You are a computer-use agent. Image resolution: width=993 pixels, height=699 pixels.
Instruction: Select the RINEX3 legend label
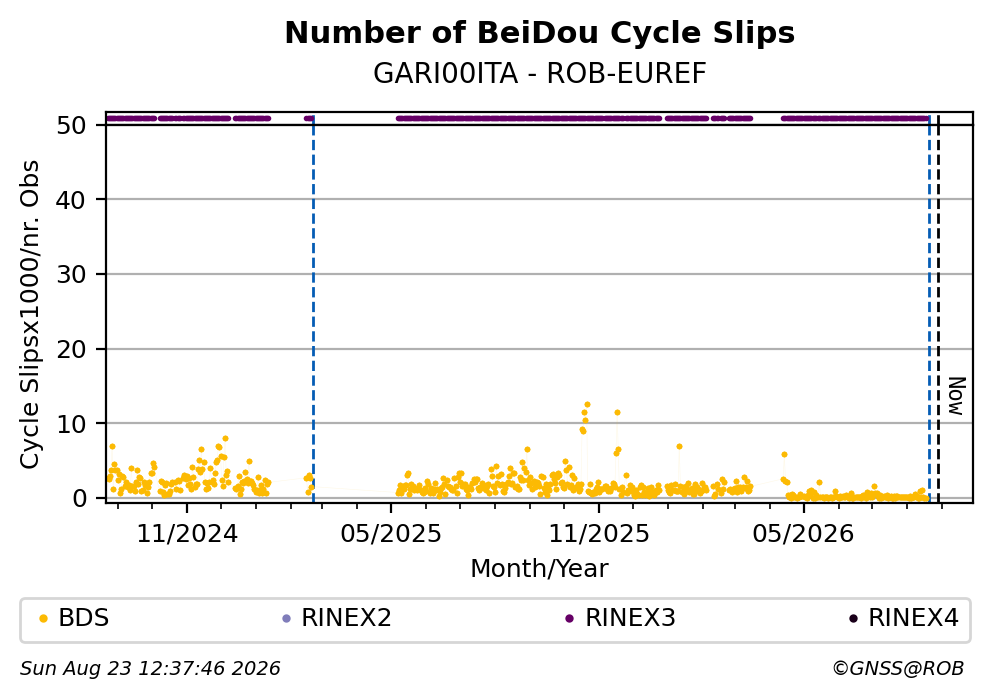pos(630,618)
